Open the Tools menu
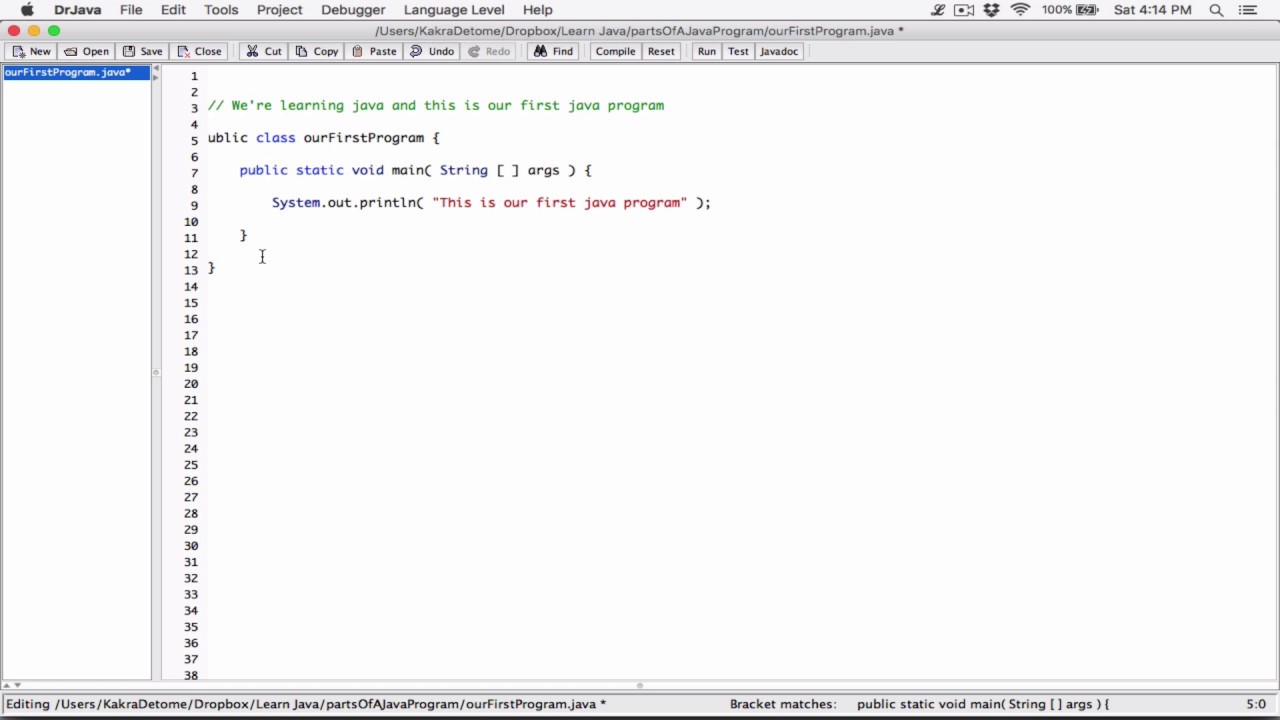Viewport: 1280px width, 720px height. pyautogui.click(x=221, y=10)
